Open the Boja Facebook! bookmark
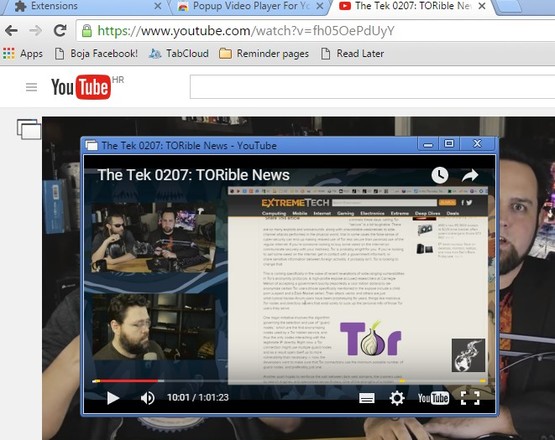This screenshot has height=440, width=555. 96,54
